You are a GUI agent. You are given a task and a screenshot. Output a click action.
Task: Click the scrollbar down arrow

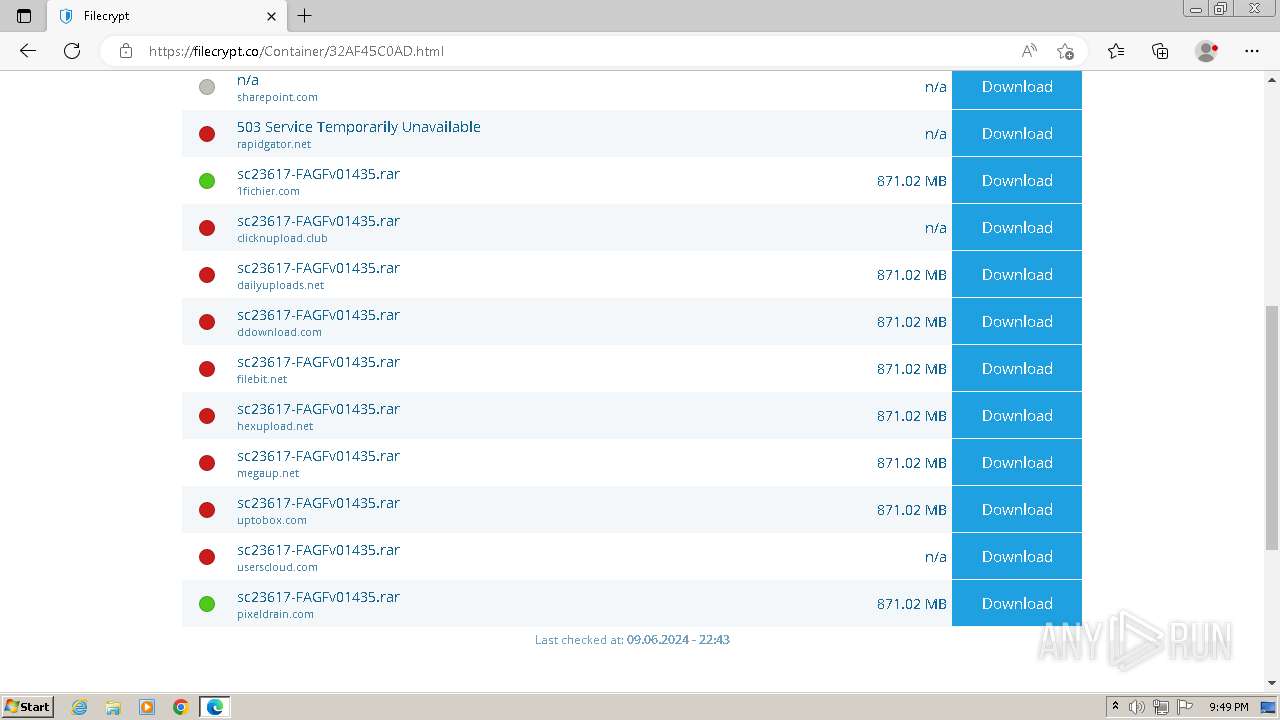tap(1272, 684)
